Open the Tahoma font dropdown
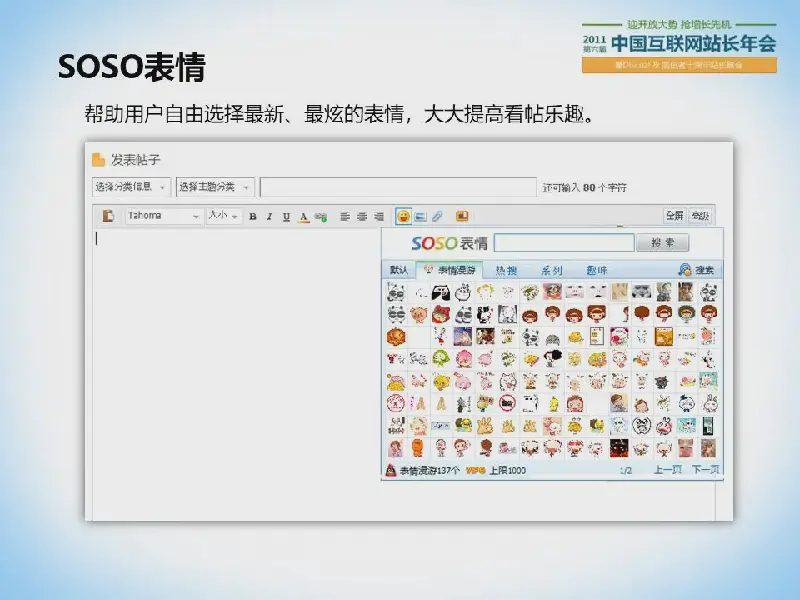This screenshot has height=600, width=800. (164, 216)
